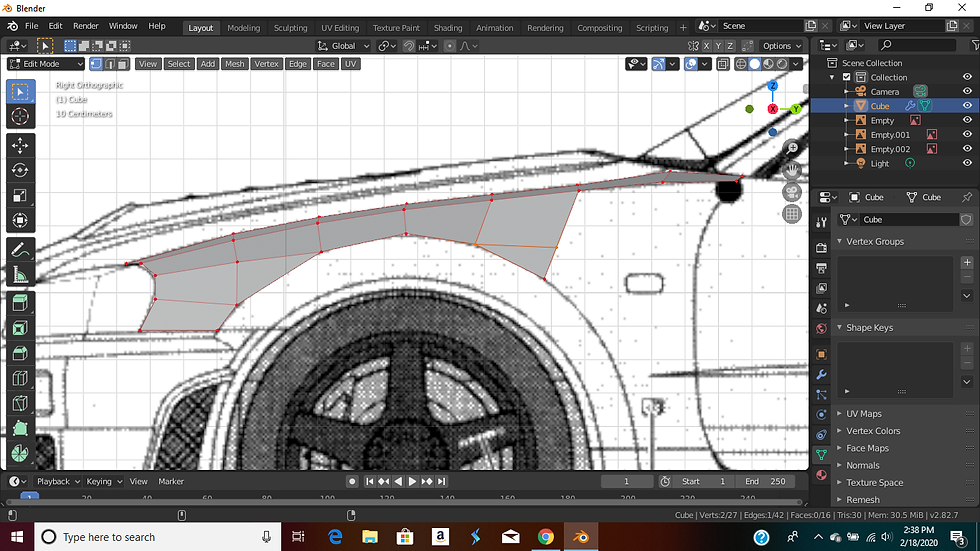Pick the Scale tool

(x=20, y=196)
